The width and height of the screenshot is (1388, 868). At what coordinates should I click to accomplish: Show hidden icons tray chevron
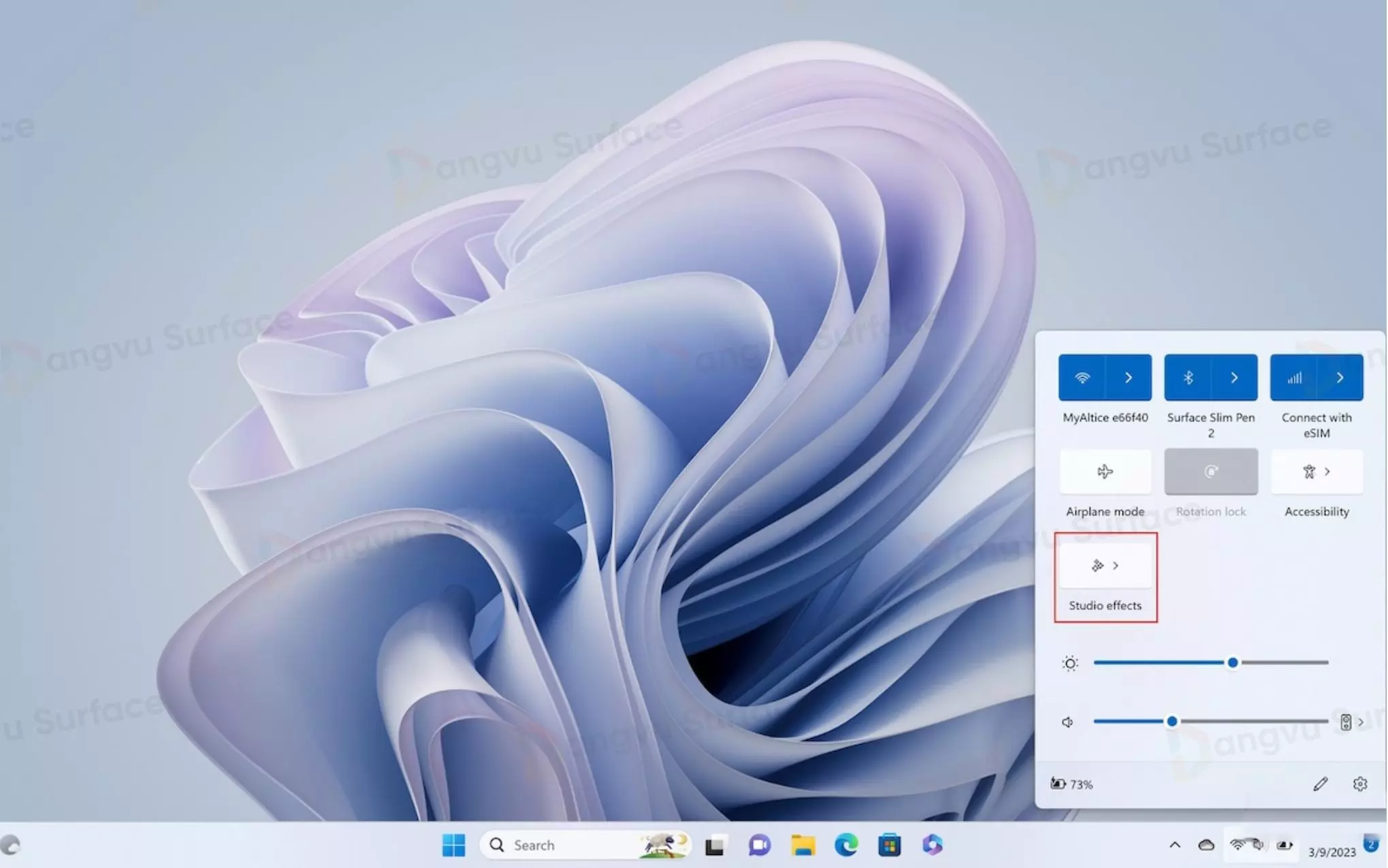pyautogui.click(x=1174, y=845)
